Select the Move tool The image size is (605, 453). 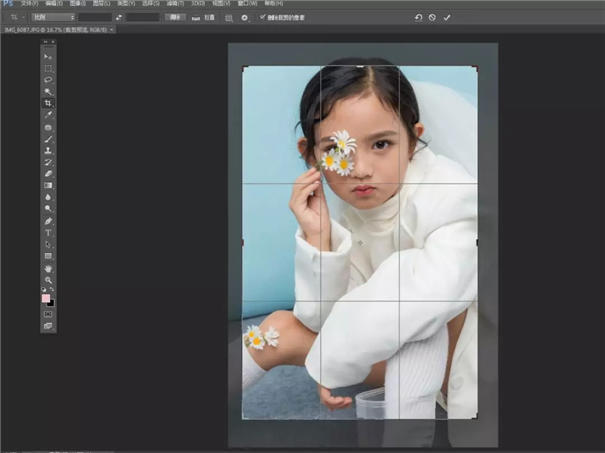click(48, 56)
